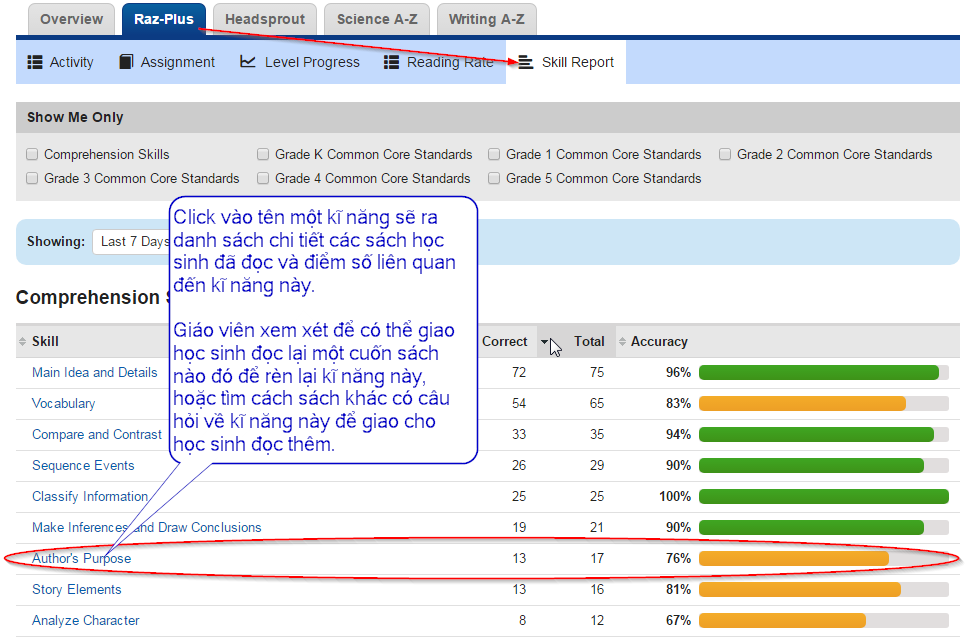Open the Main Idea and Details skill
Image resolution: width=966 pixels, height=637 pixels.
[95, 373]
